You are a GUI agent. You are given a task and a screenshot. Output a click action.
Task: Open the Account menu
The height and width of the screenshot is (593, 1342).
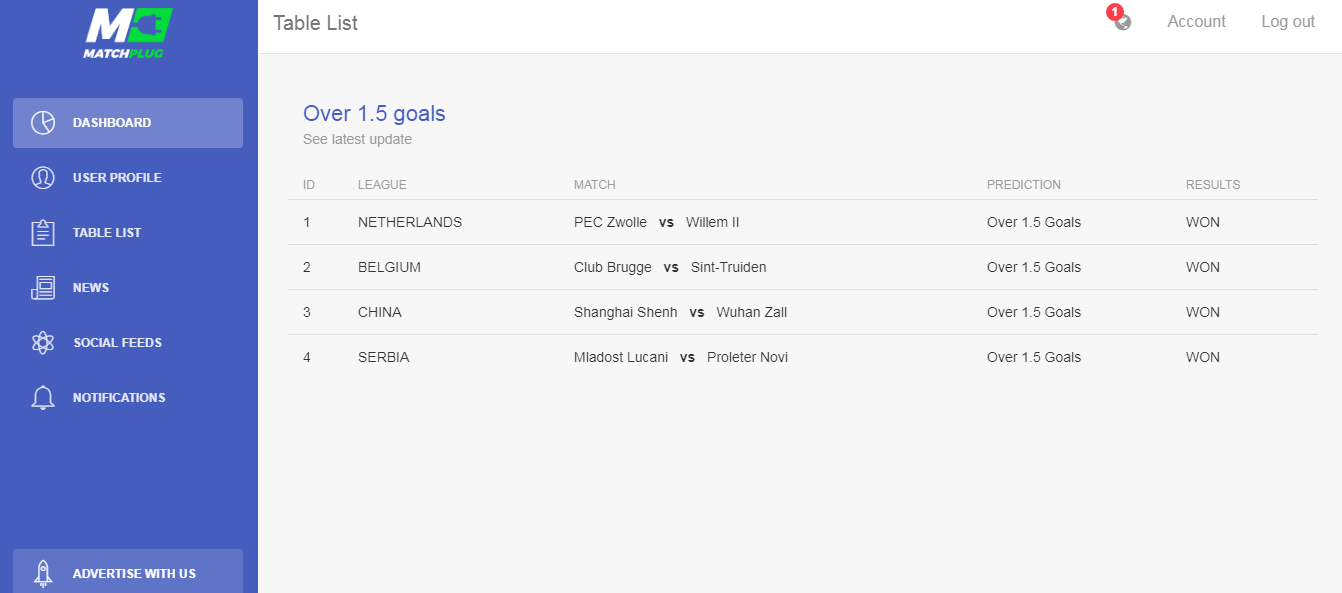point(1196,22)
